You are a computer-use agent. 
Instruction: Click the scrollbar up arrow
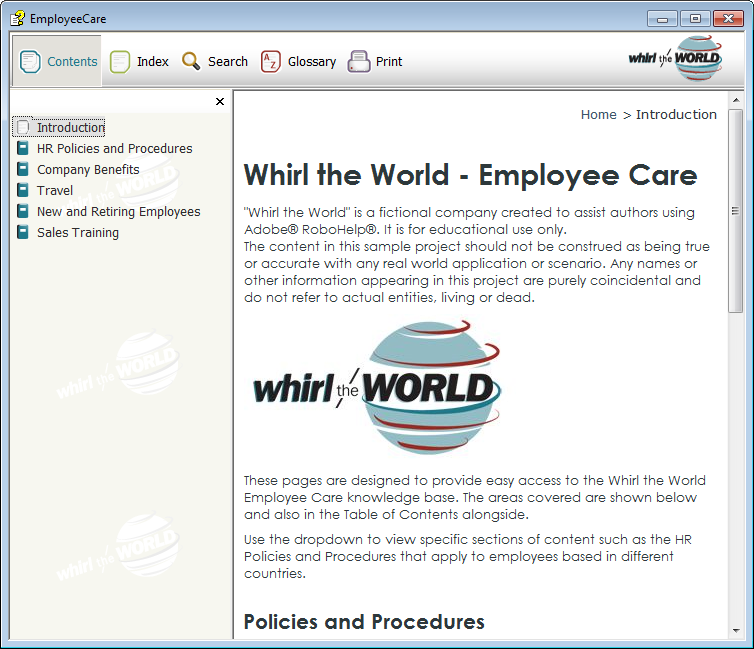[736, 101]
